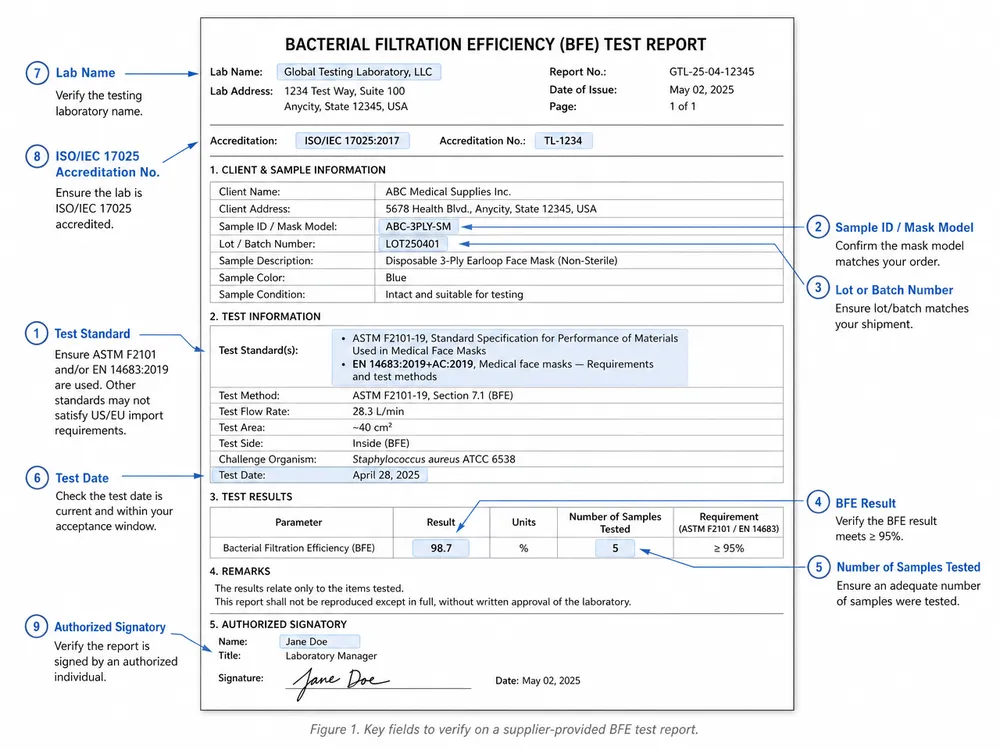Click the 'Units' column header
Viewport: 1000px width, 750px height.
click(x=524, y=522)
